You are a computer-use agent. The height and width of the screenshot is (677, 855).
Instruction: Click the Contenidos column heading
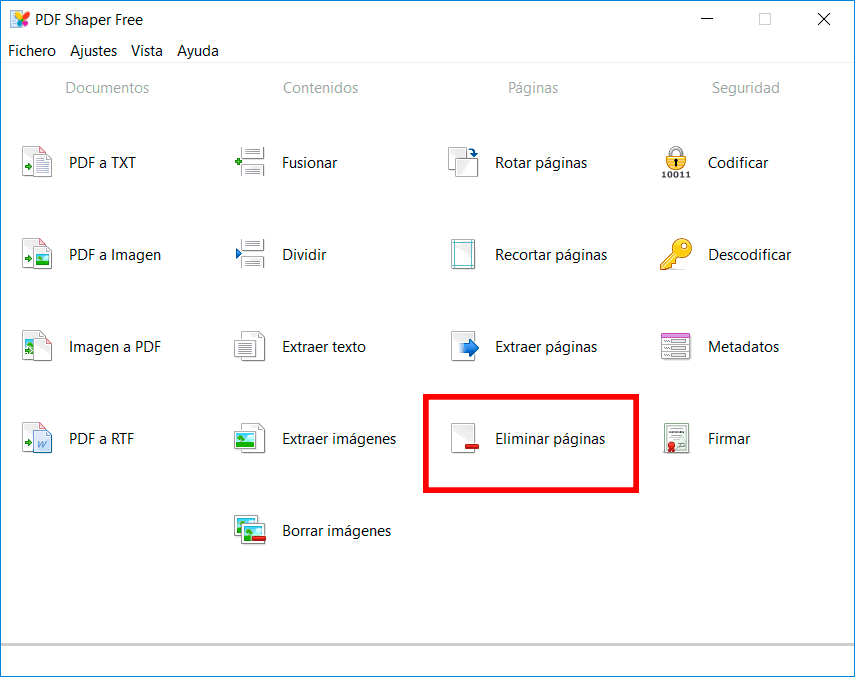321,88
